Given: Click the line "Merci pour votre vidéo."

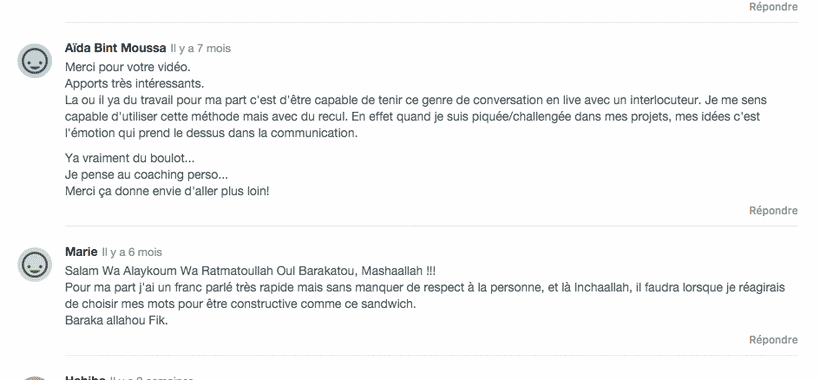Looking at the screenshot, I should coord(128,67).
